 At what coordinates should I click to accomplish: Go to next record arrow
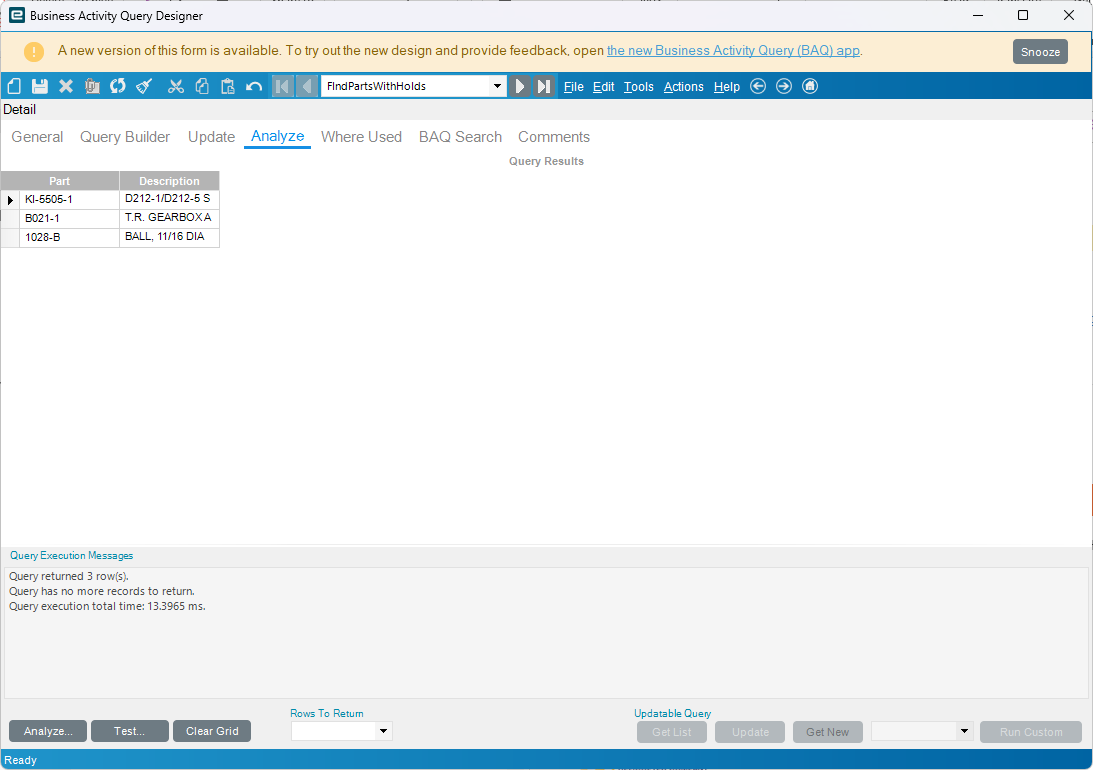coord(519,86)
